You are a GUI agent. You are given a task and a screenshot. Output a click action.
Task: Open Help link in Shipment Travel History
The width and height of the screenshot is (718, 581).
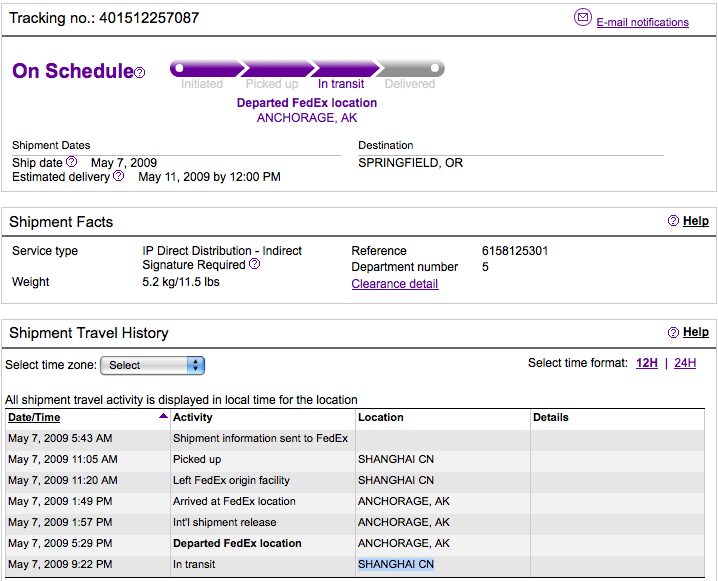[696, 332]
